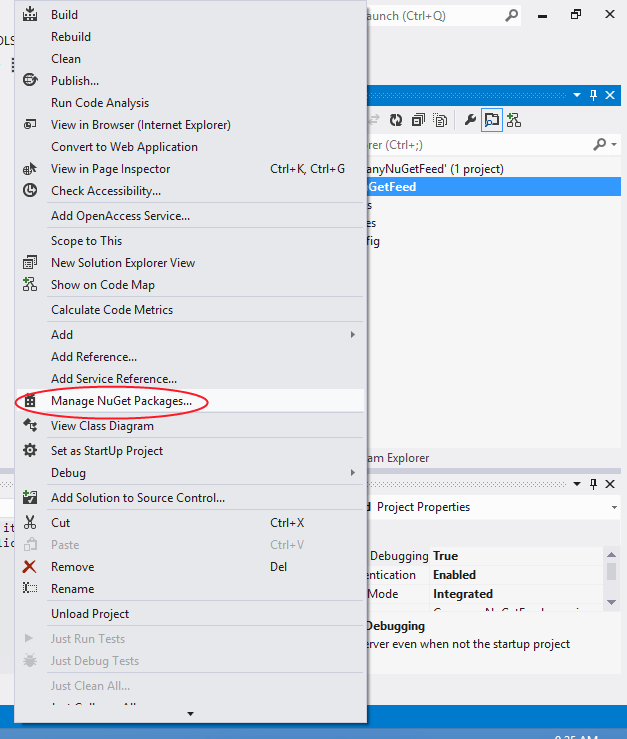This screenshot has height=739, width=627.
Task: Expand the Debug submenu
Action: [x=190, y=473]
